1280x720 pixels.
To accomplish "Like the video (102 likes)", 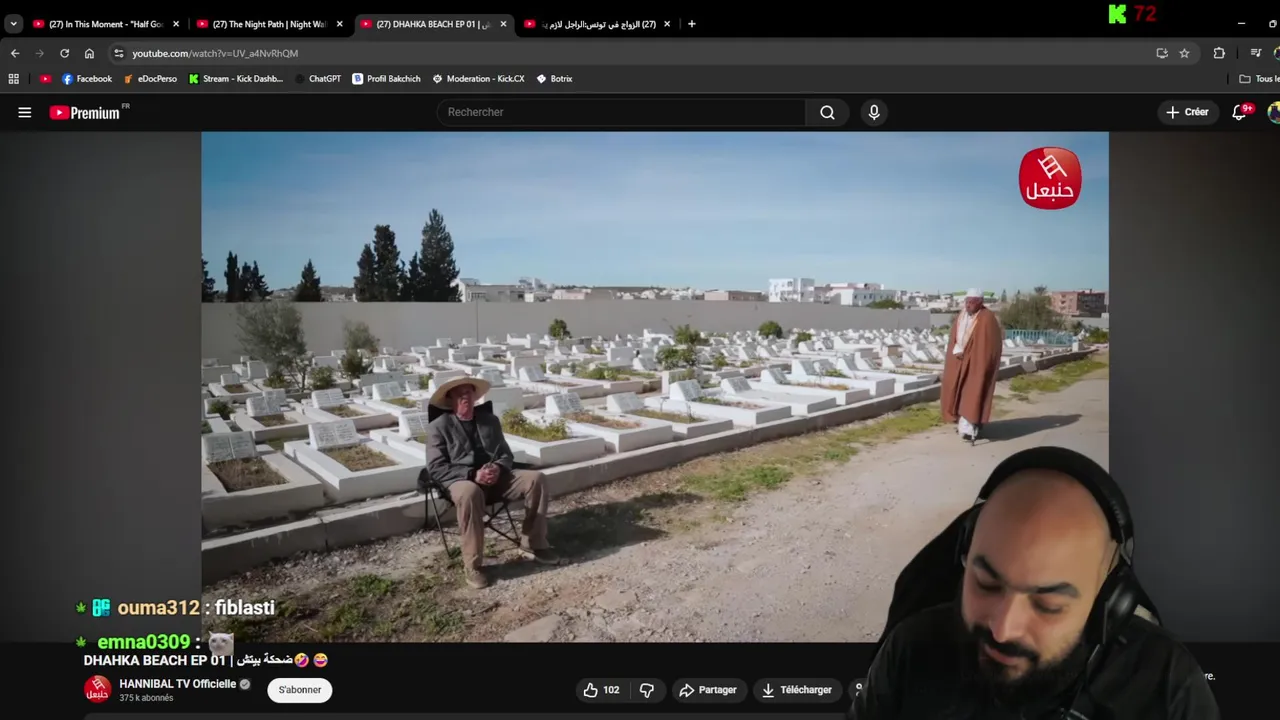I will coord(602,690).
